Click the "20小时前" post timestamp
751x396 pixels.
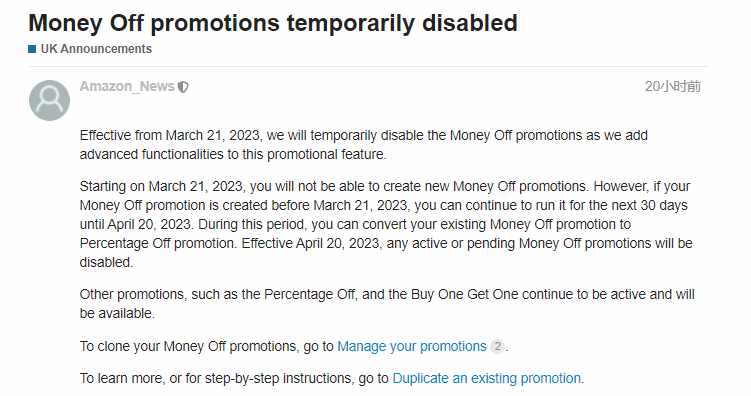click(672, 86)
